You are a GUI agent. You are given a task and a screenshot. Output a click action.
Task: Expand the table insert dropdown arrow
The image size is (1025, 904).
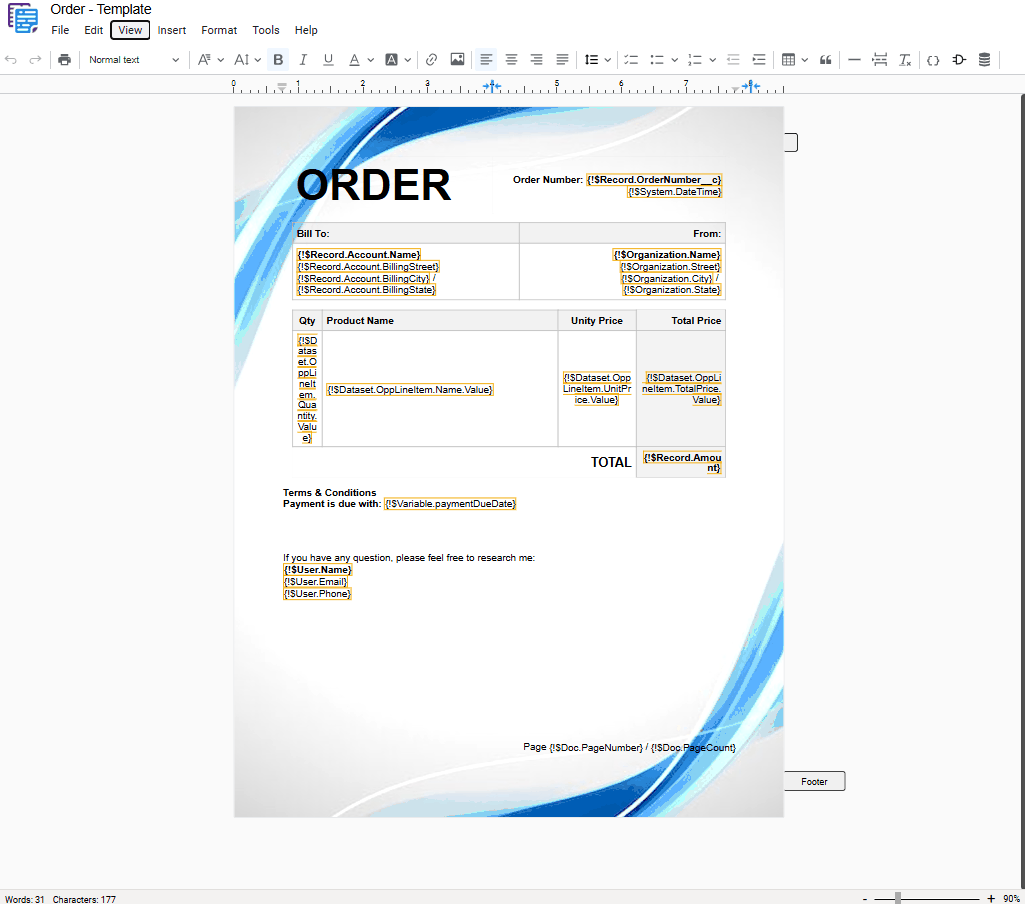tap(805, 59)
